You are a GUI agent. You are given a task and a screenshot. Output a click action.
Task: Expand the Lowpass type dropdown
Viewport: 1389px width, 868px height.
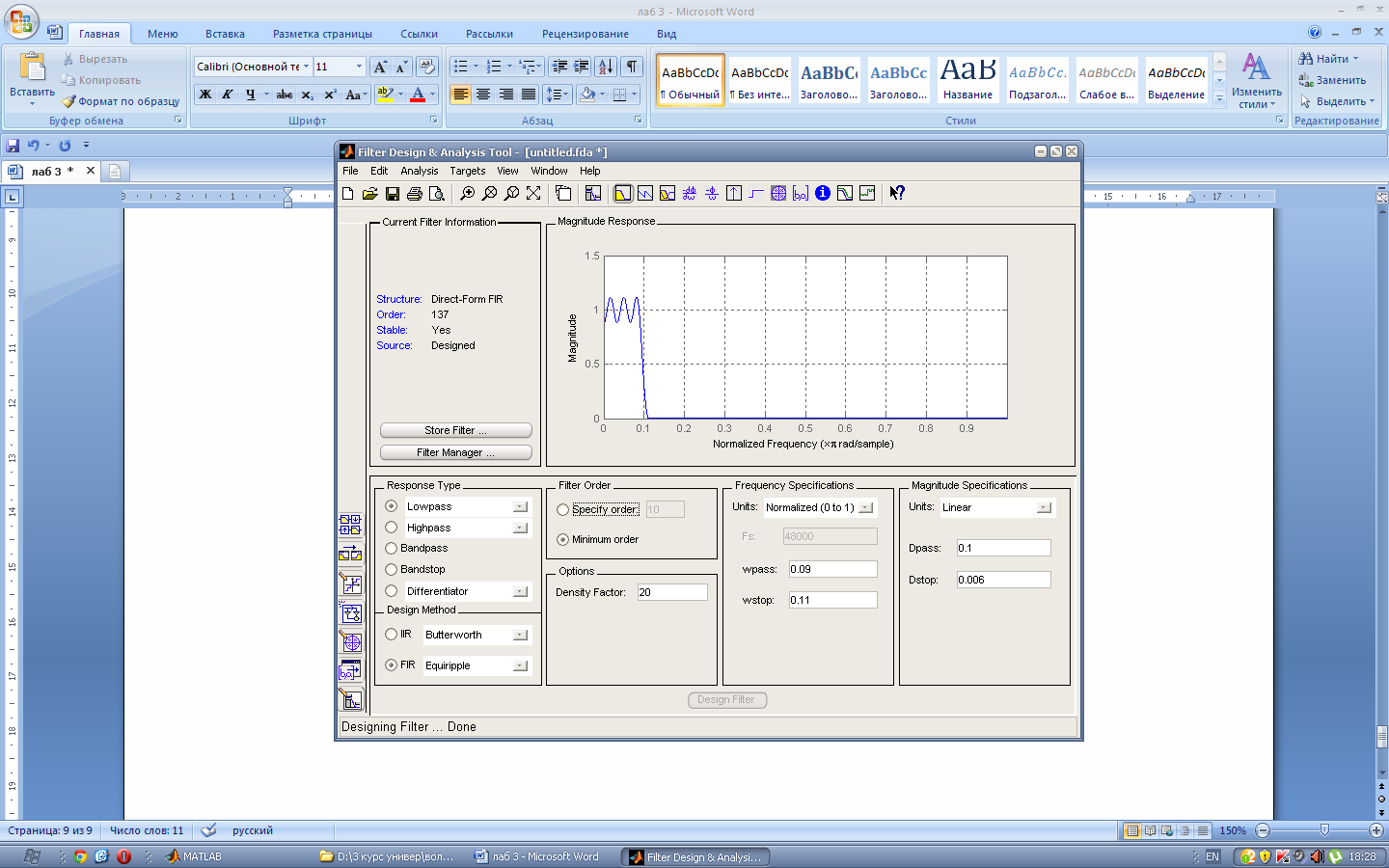tap(521, 506)
